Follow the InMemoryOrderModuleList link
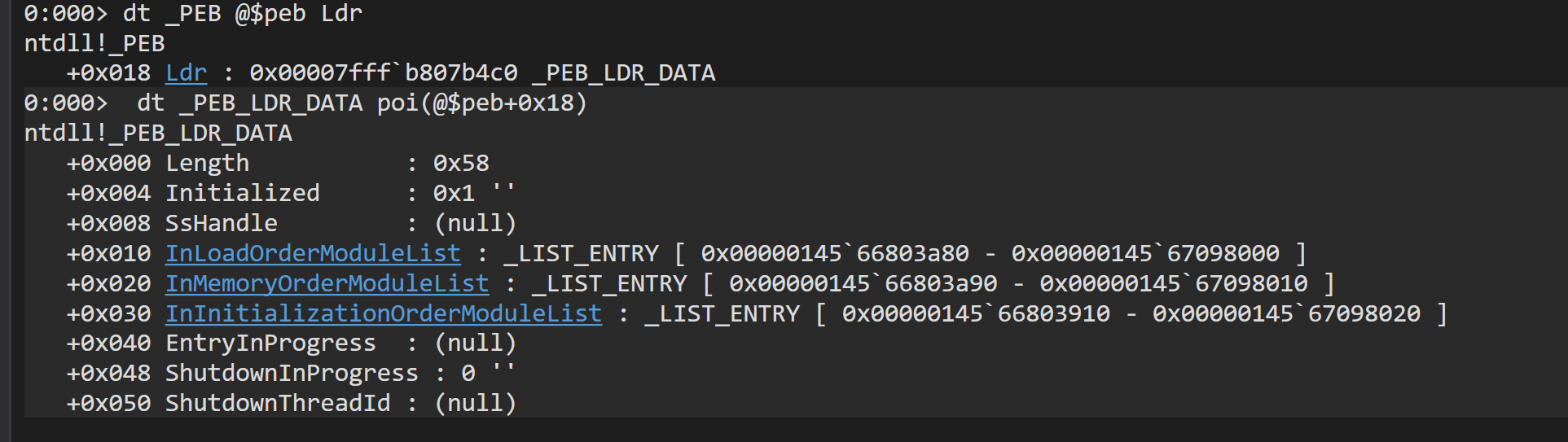 327,284
